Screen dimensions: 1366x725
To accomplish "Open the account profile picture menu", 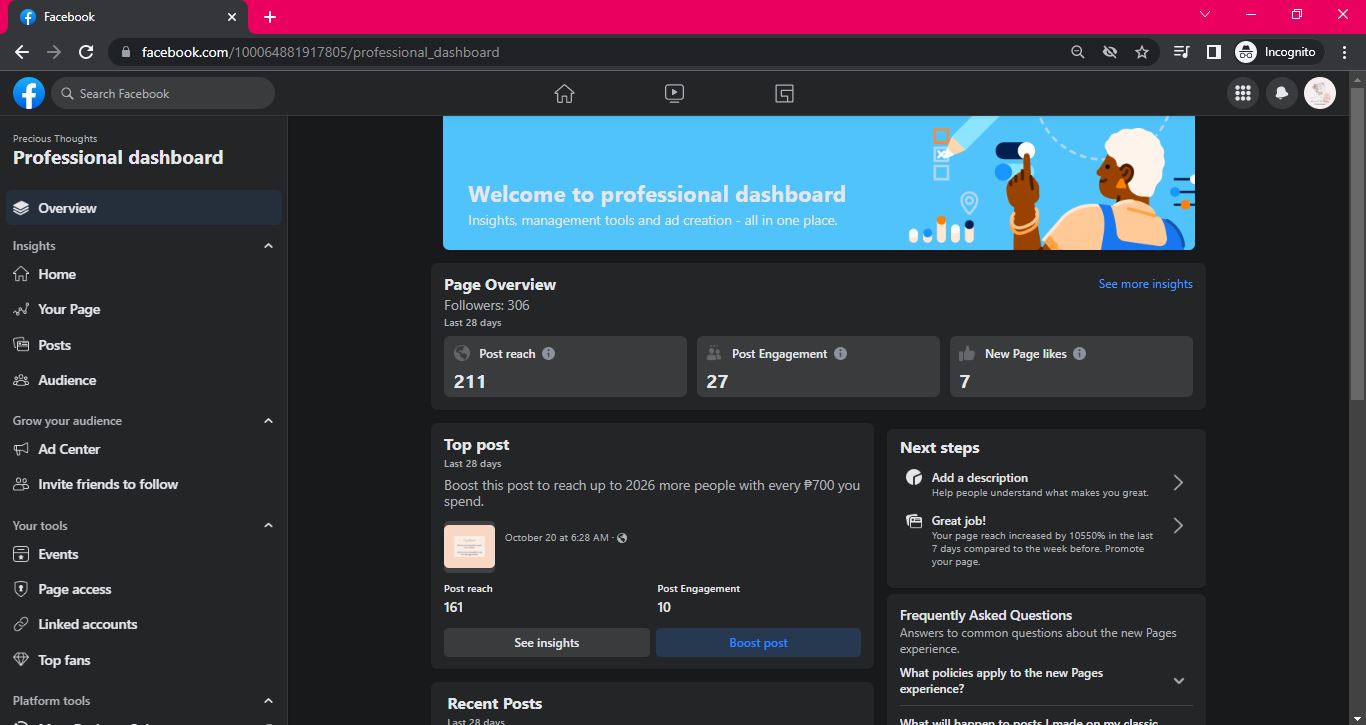I will (x=1320, y=93).
